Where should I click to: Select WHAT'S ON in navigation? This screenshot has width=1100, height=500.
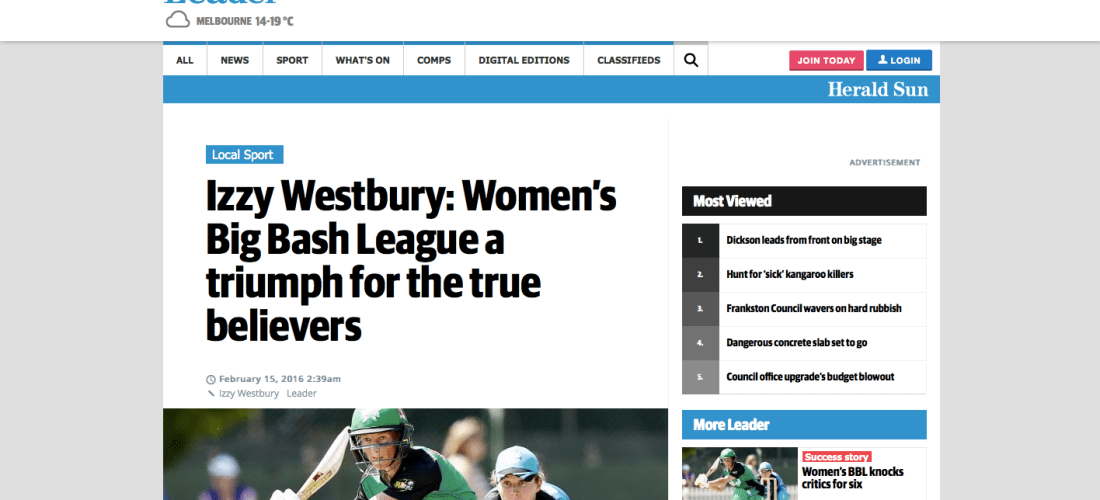[362, 60]
